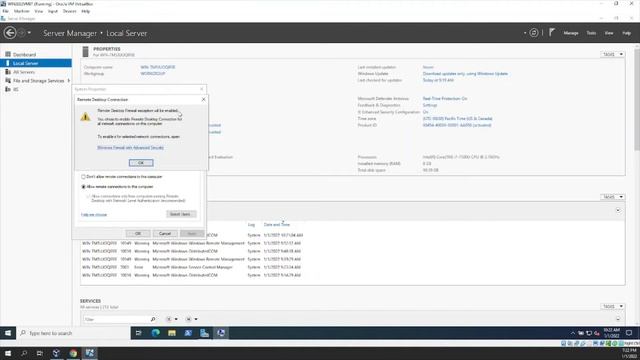Open the View menu in Server Manager
This screenshot has width=640, height=360.
coord(609,33)
